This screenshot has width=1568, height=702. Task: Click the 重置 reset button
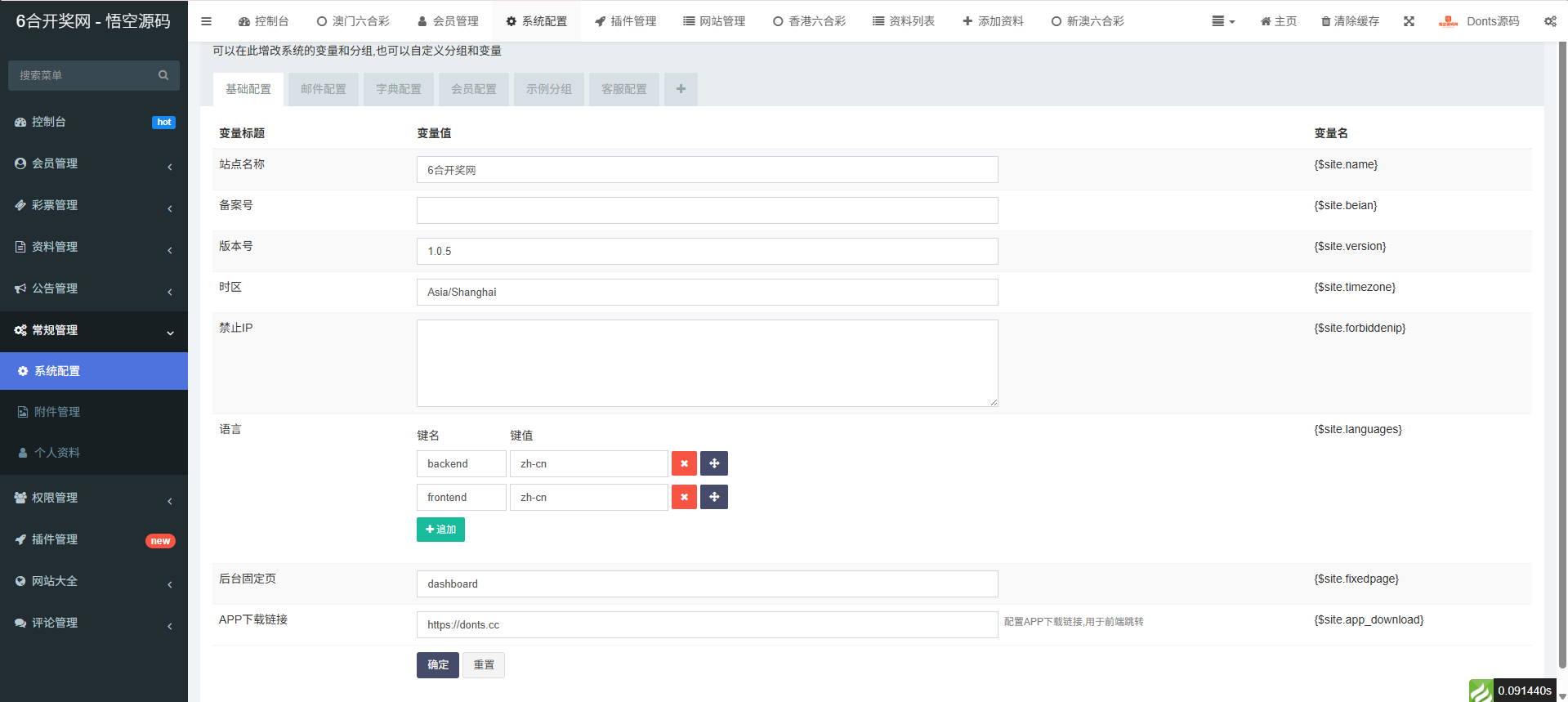[484, 664]
